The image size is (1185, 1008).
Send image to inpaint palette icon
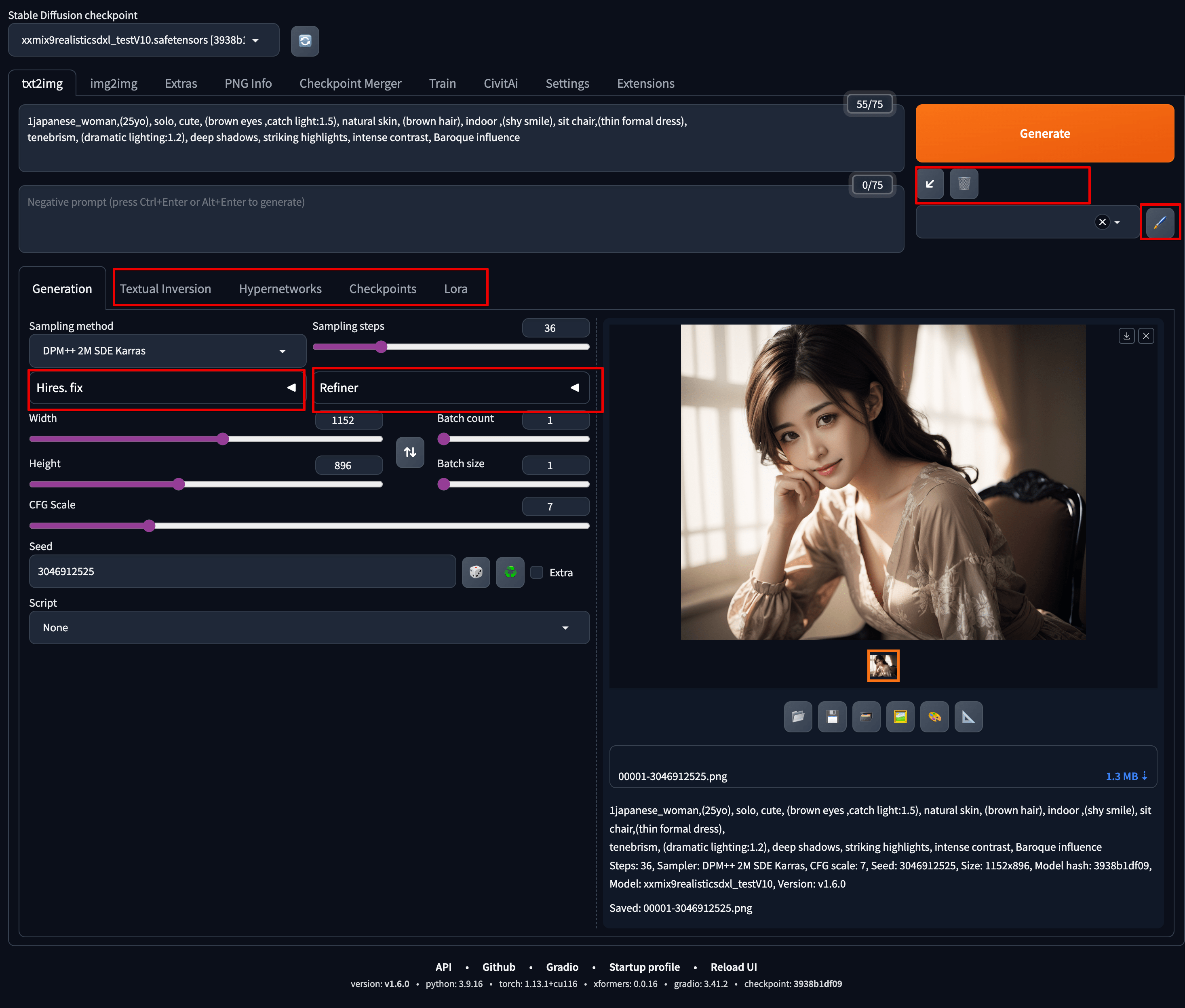(934, 717)
